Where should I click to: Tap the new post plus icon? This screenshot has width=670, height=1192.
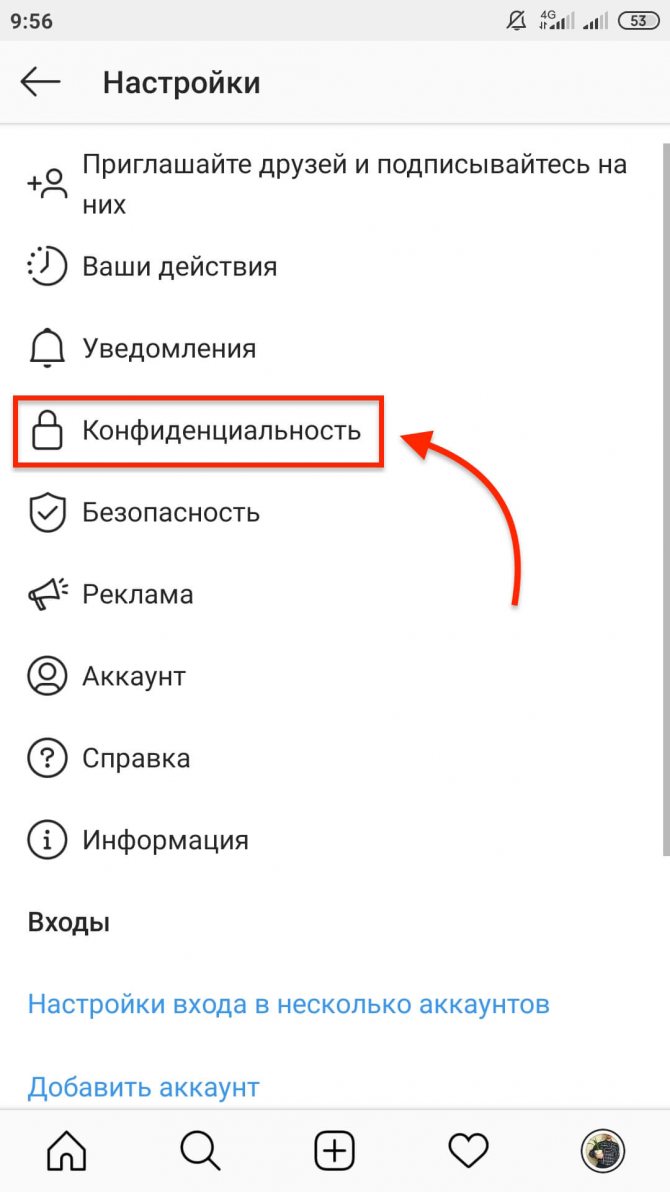click(x=335, y=1152)
